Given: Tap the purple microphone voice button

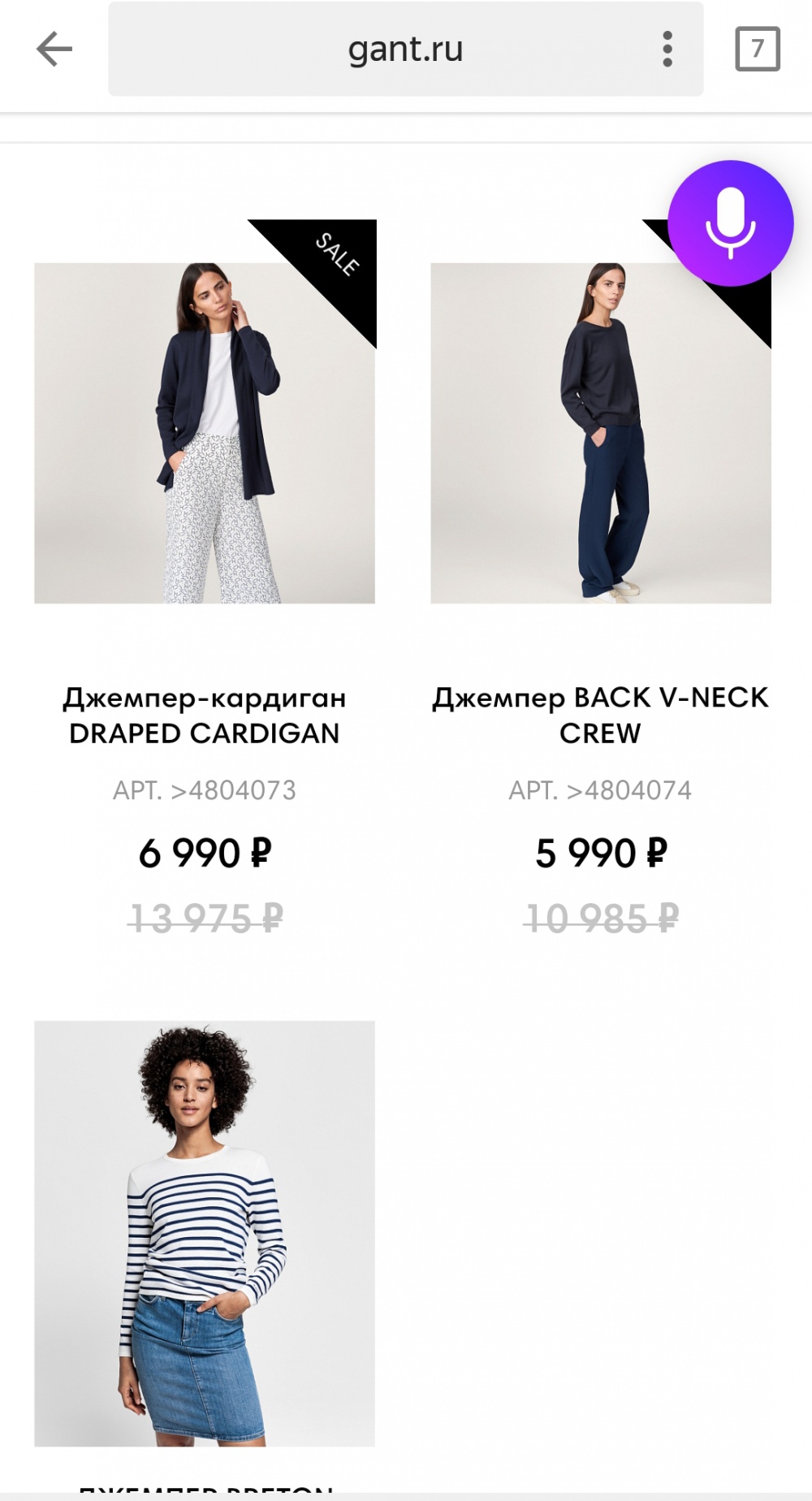Looking at the screenshot, I should click(730, 223).
